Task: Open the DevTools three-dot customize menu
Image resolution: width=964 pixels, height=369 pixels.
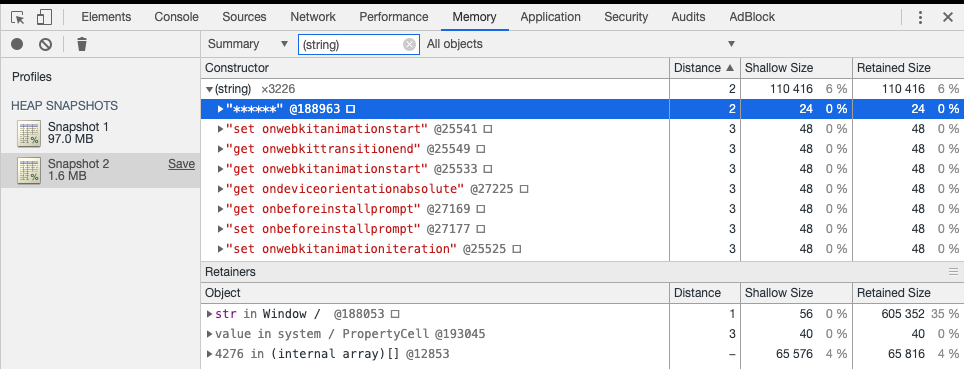Action: (920, 17)
